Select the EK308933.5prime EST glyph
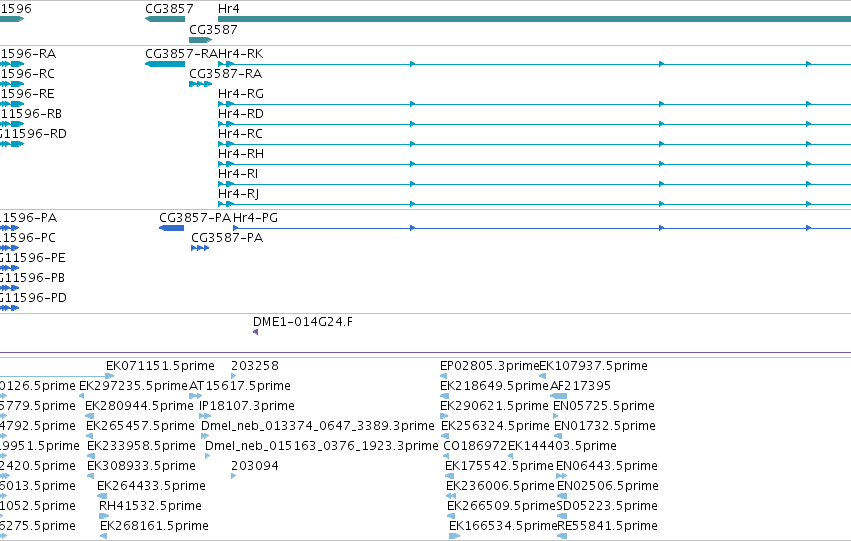The image size is (851, 541). [91, 476]
